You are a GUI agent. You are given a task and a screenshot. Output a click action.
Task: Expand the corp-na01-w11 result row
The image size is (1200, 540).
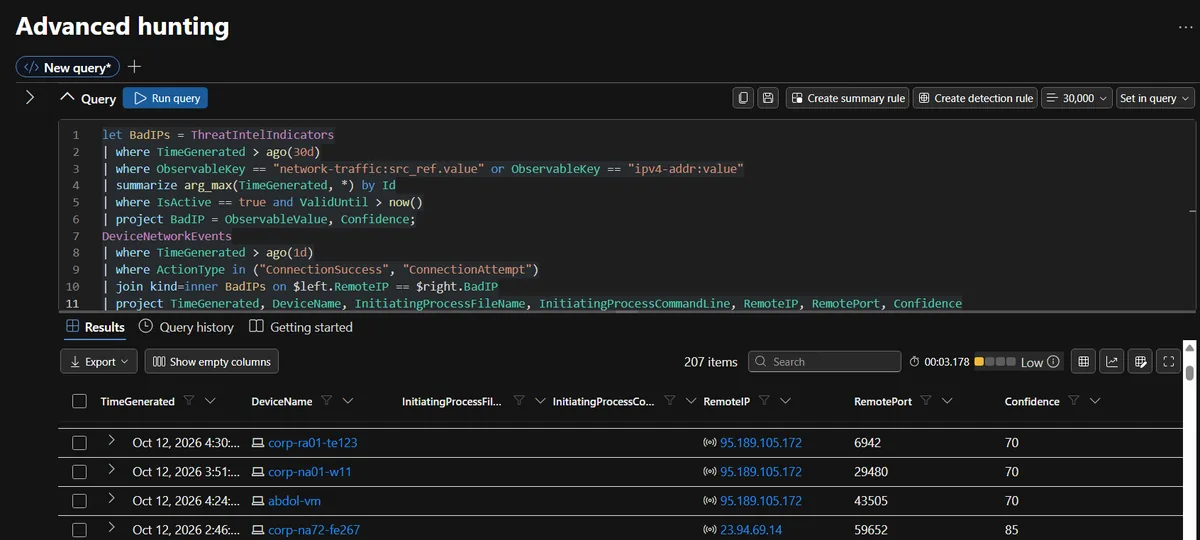click(112, 470)
